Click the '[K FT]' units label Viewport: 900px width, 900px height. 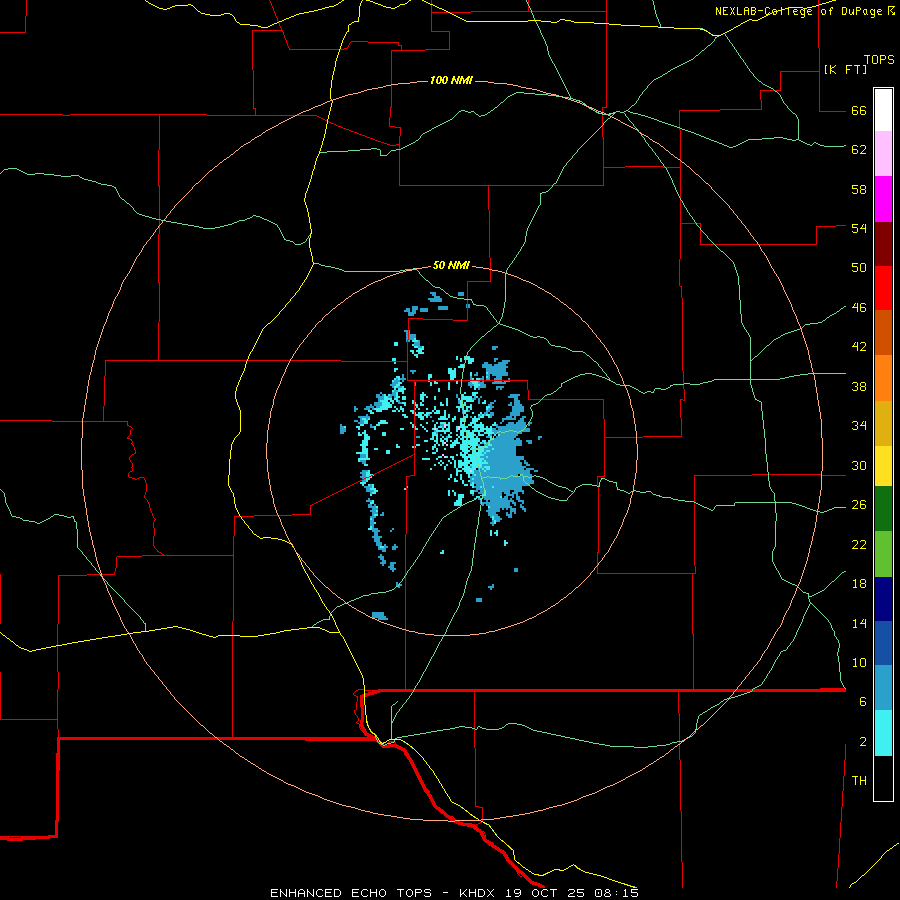(x=845, y=69)
